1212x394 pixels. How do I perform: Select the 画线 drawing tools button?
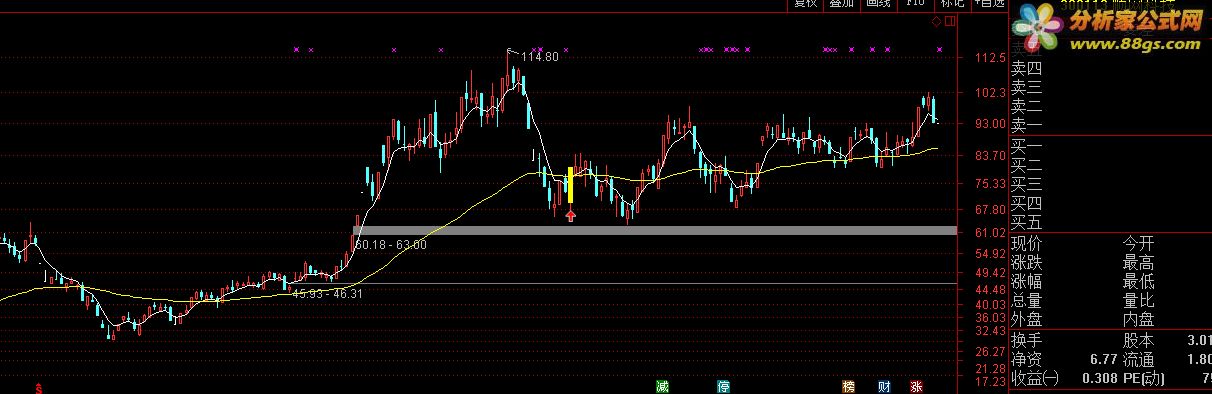(x=878, y=4)
